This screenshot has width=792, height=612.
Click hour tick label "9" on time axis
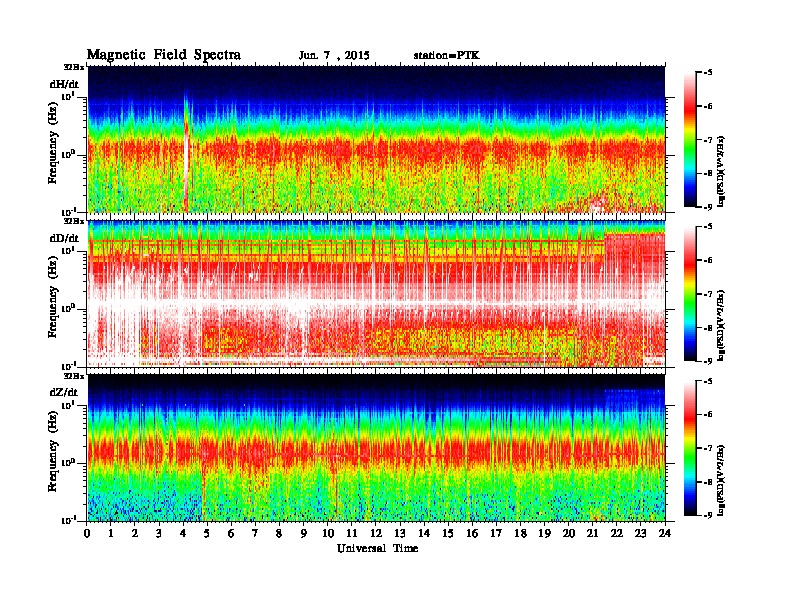tap(304, 533)
